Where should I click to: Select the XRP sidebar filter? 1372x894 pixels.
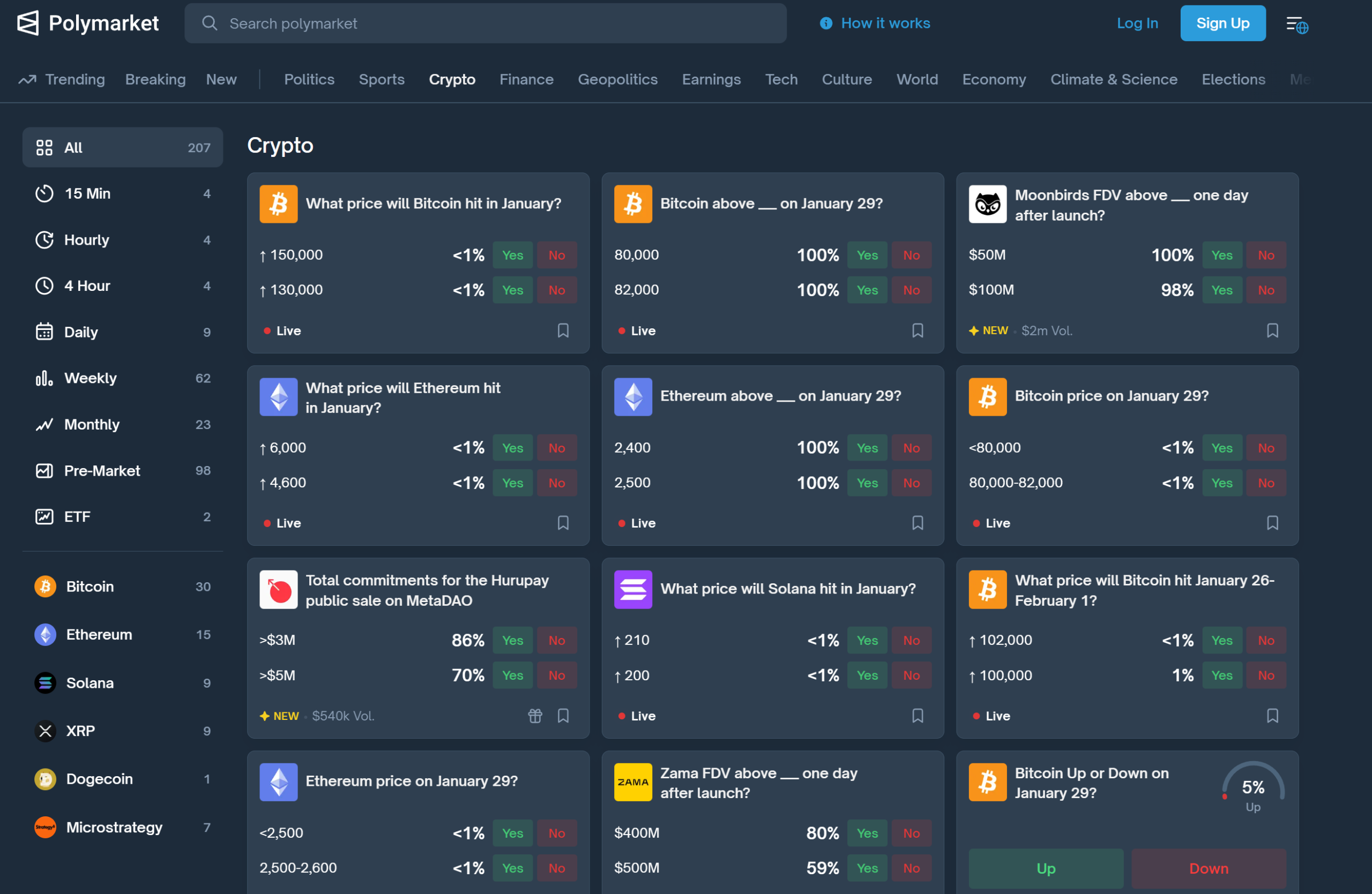(x=81, y=731)
